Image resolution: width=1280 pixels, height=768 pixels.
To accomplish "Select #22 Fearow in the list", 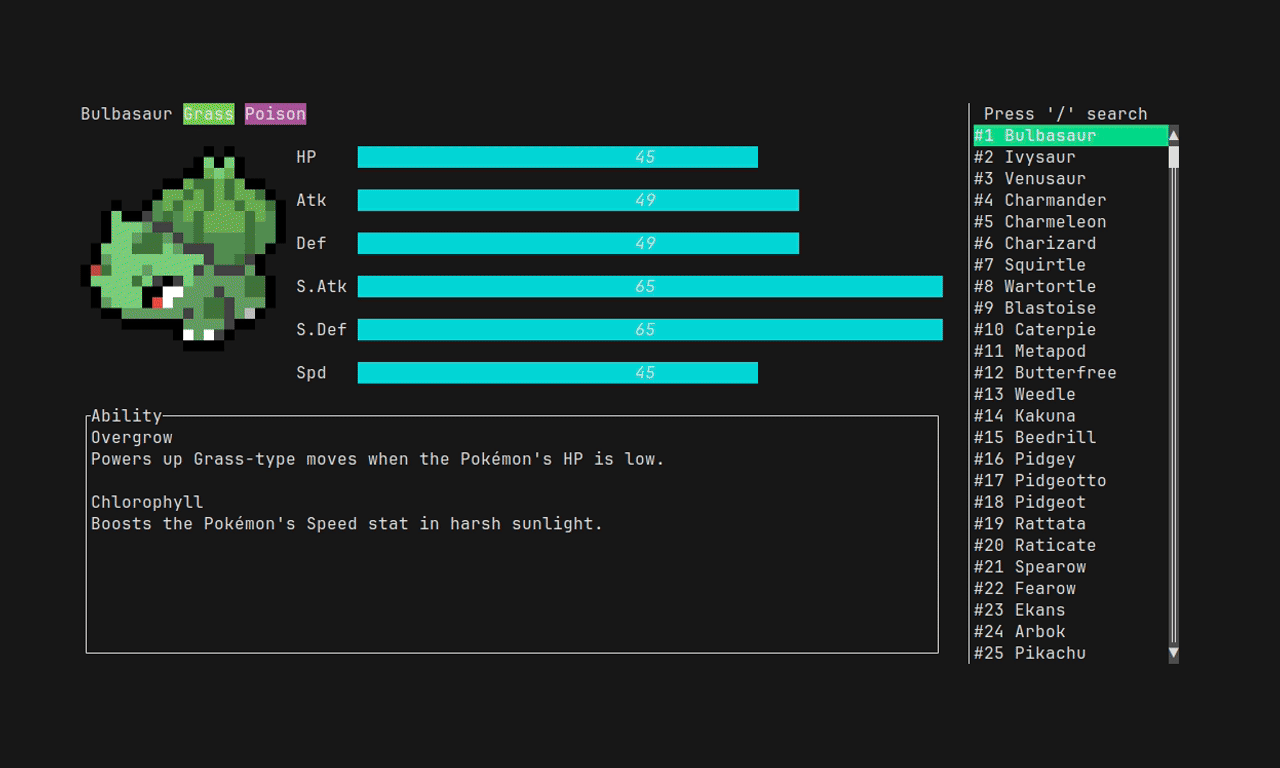I will [1071, 588].
